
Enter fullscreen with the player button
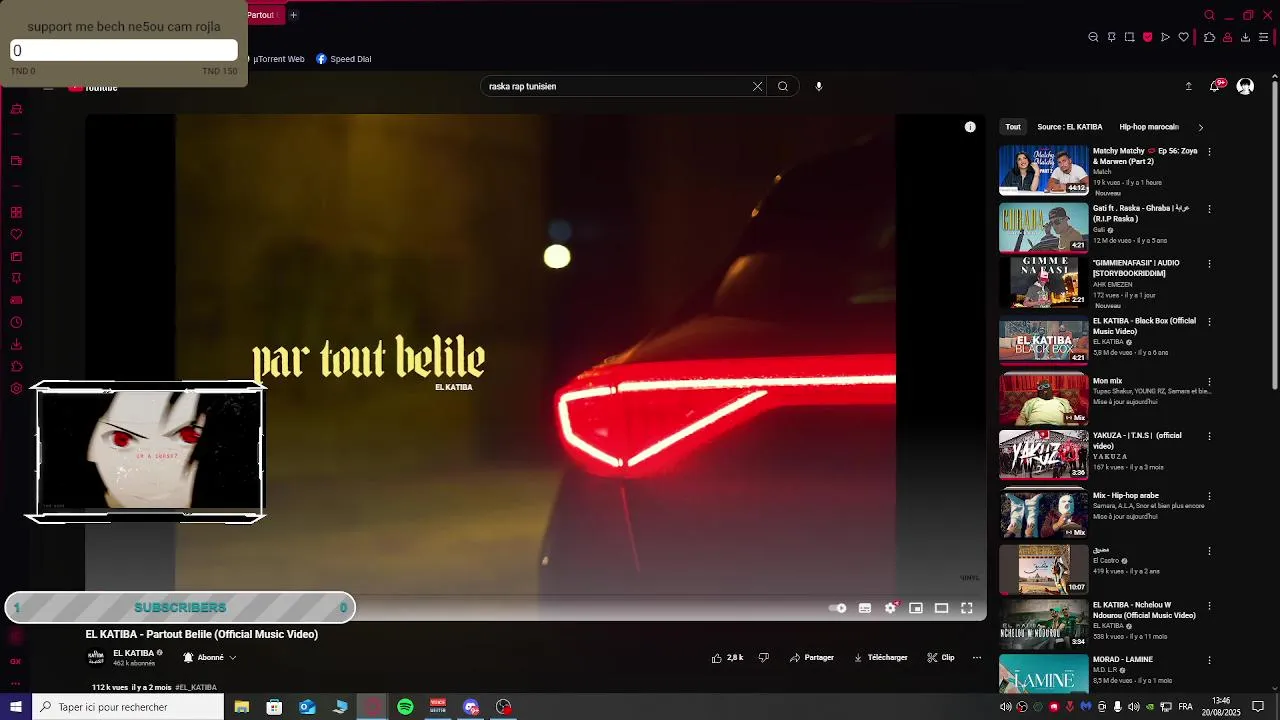coord(967,608)
